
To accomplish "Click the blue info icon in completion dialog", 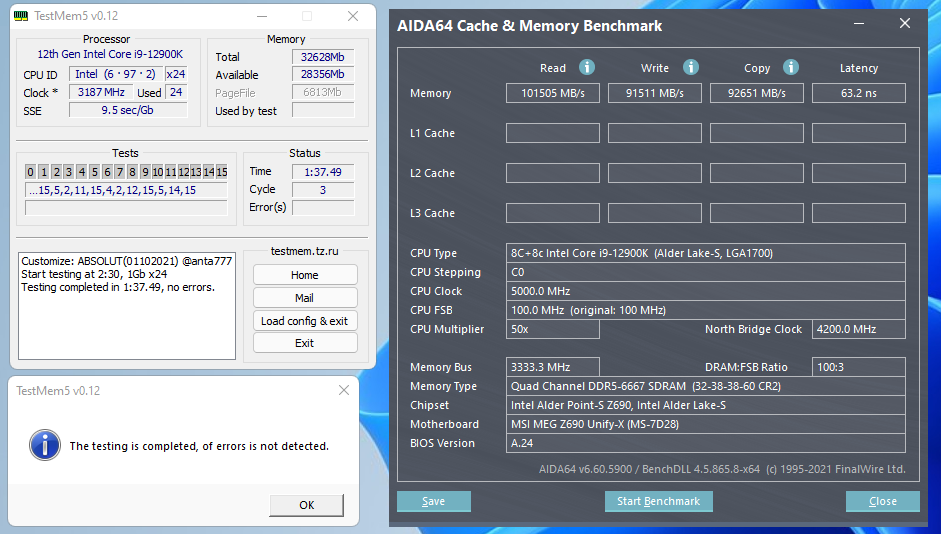I will pyautogui.click(x=45, y=445).
